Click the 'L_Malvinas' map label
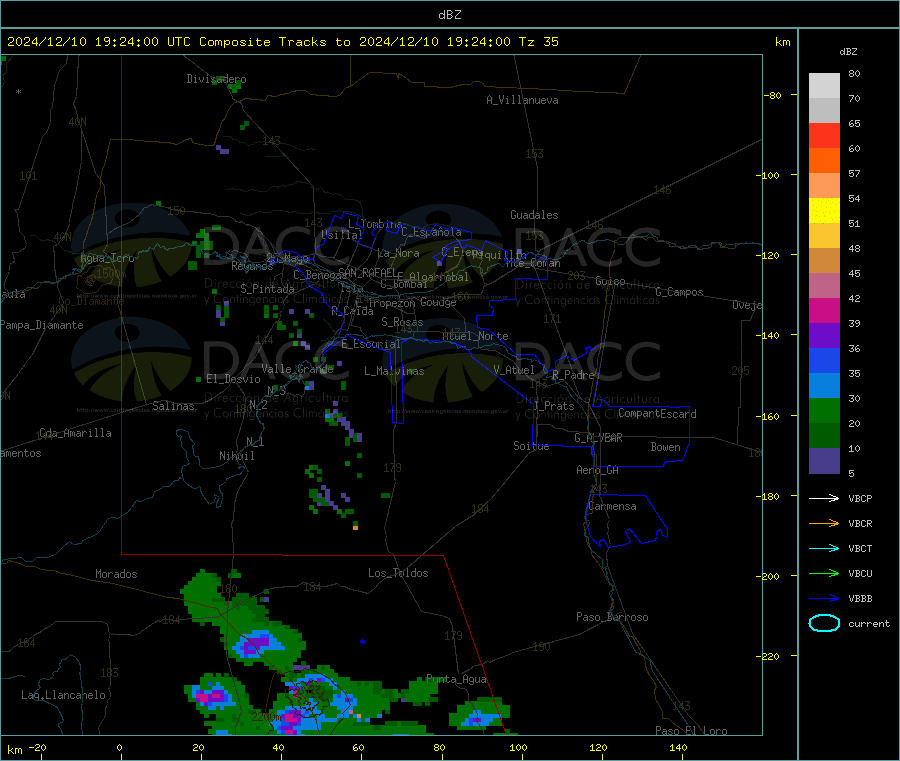Screen dimensions: 900x761 (x=394, y=371)
